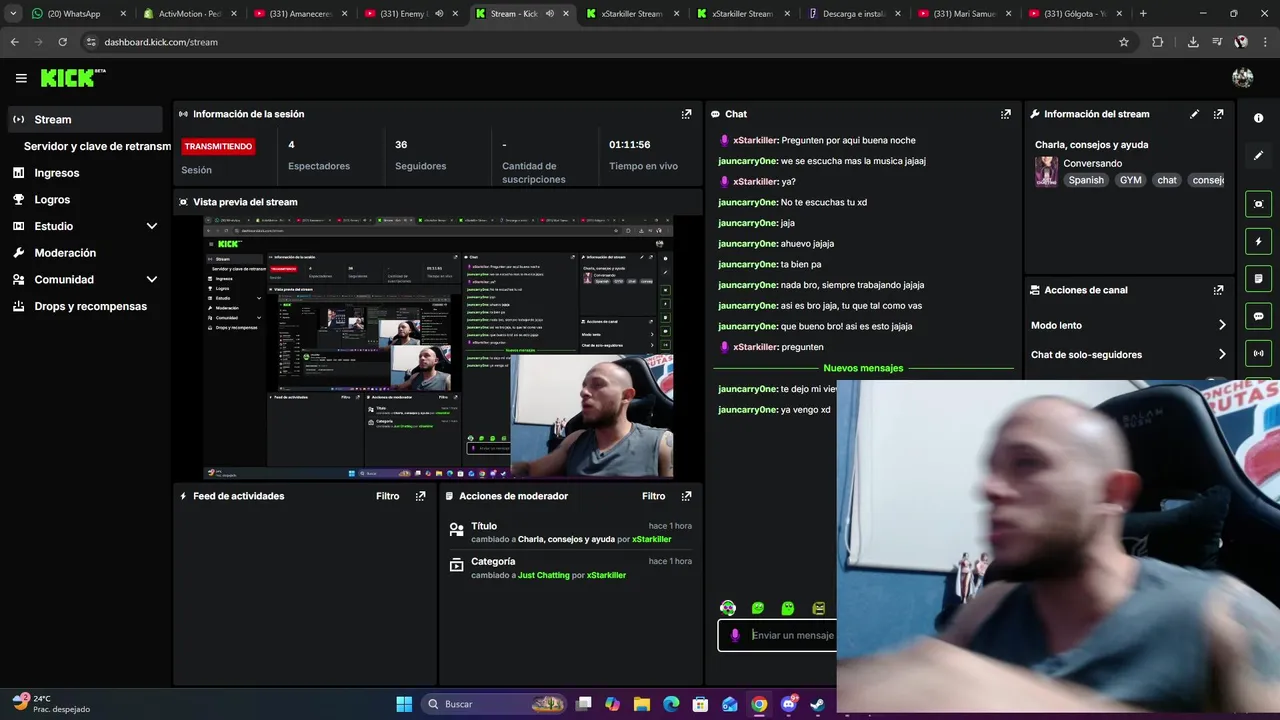Mute the Enemy YouTube tab audio
Screen dimensions: 1280x720
pyautogui.click(x=438, y=14)
